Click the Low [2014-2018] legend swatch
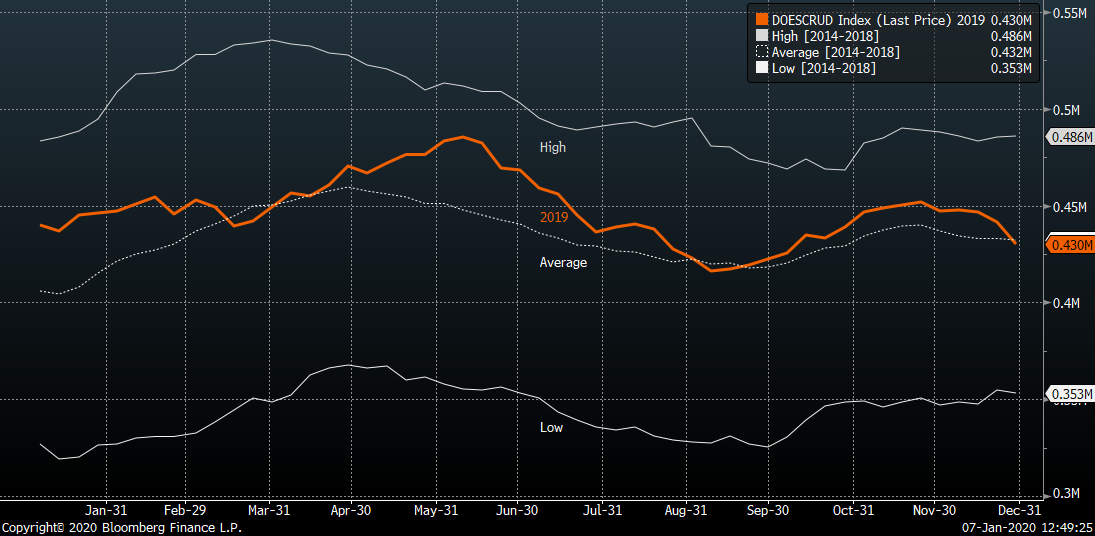Image resolution: width=1095 pixels, height=536 pixels. [x=762, y=68]
